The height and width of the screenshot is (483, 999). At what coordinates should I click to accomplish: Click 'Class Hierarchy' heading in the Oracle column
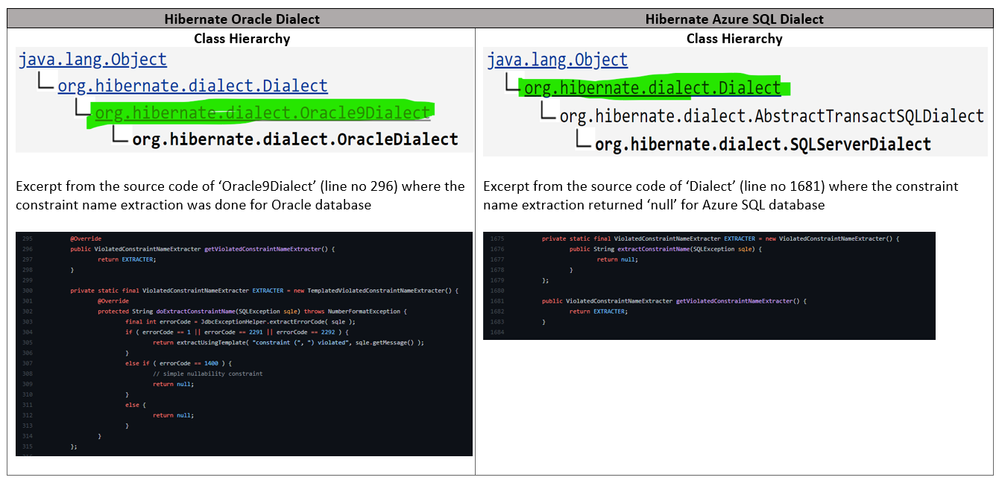242,39
